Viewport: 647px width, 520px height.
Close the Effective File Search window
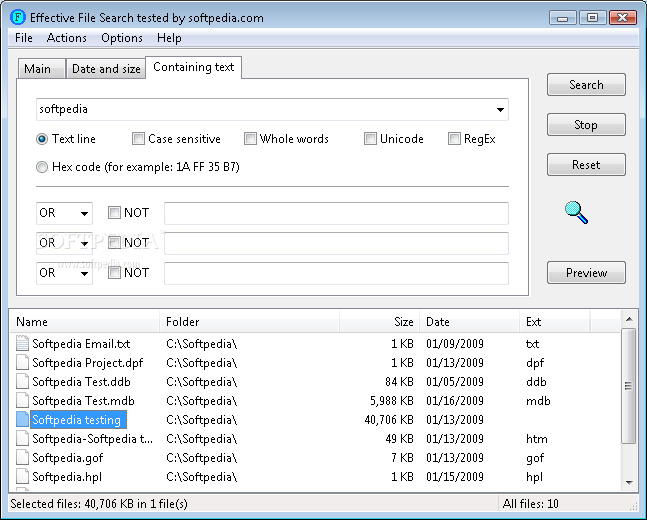coord(623,18)
